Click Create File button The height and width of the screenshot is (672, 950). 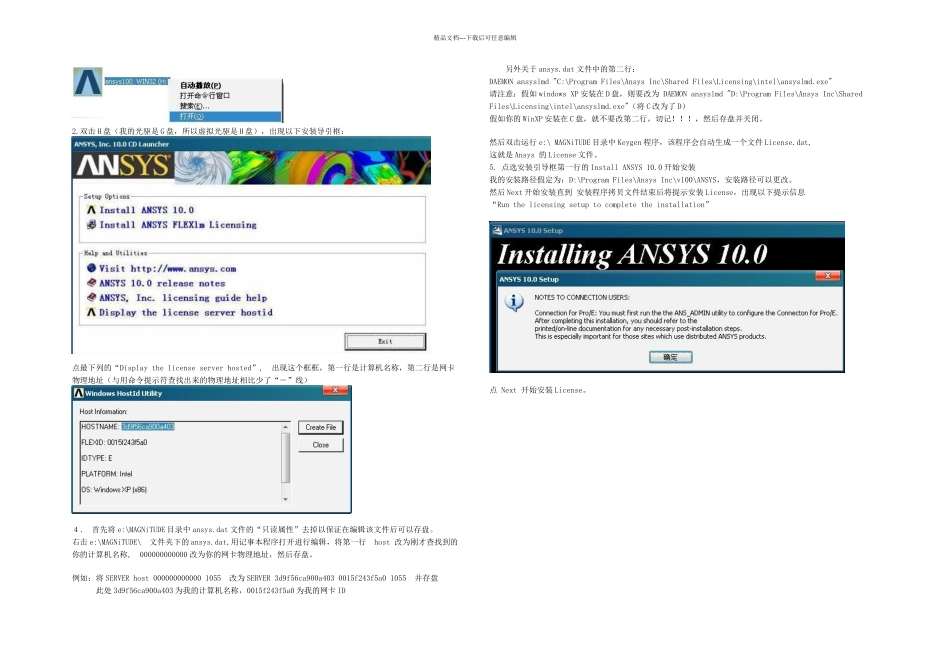[321, 427]
